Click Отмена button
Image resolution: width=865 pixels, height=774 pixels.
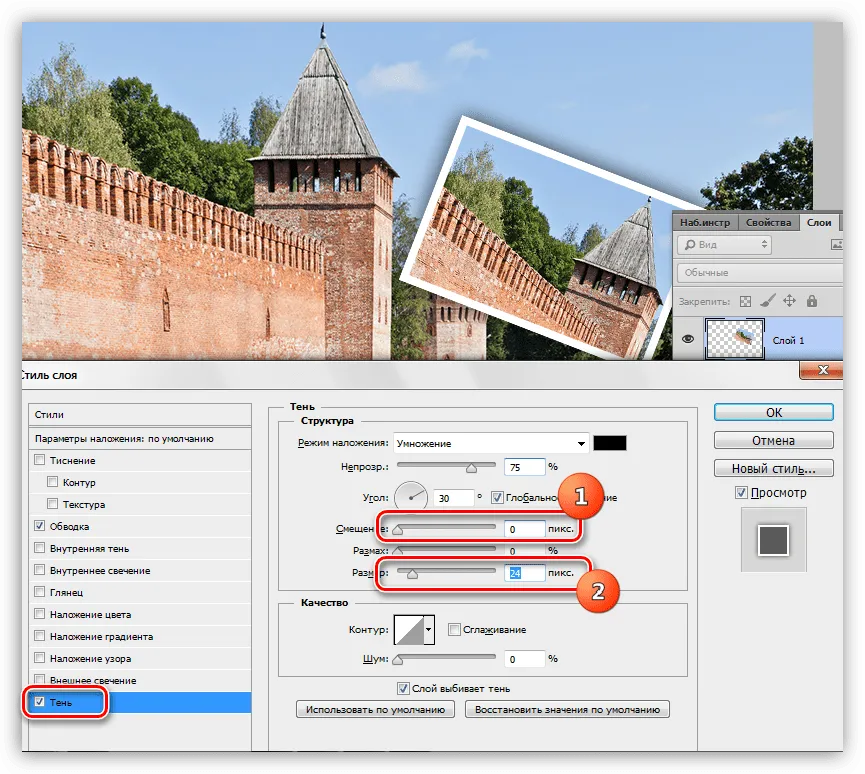tap(773, 440)
